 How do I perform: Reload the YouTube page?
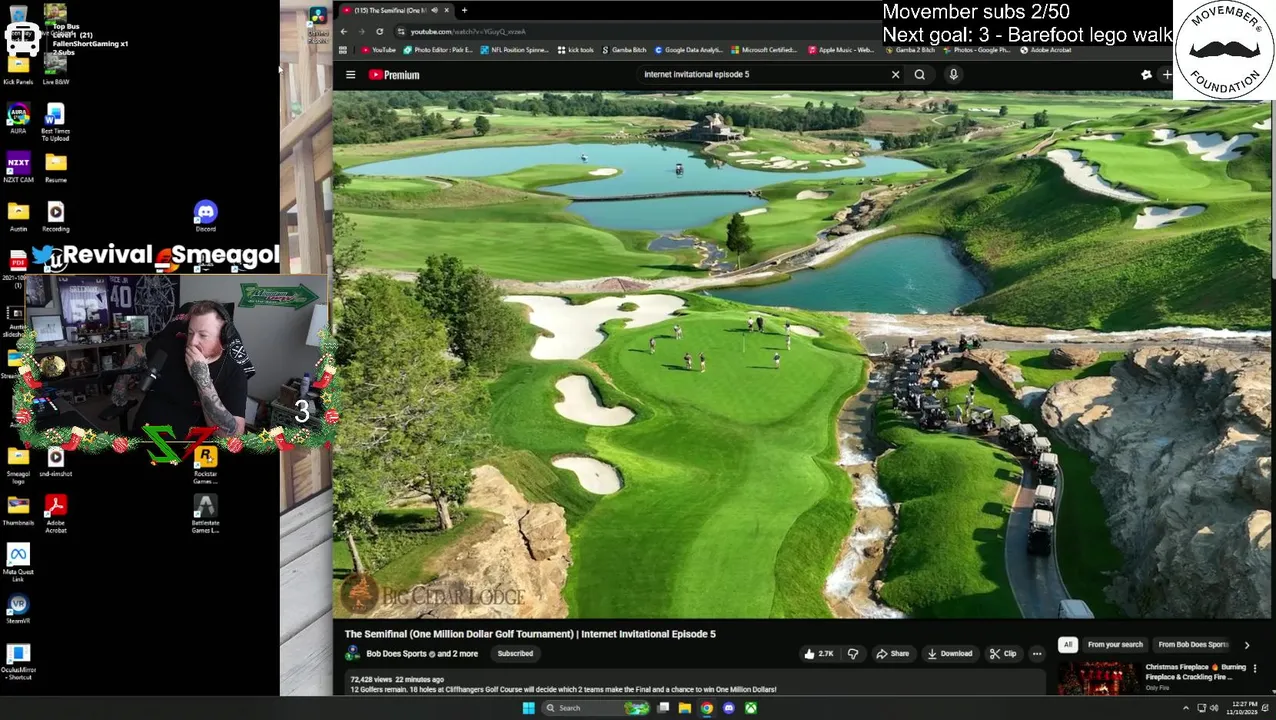(x=379, y=31)
